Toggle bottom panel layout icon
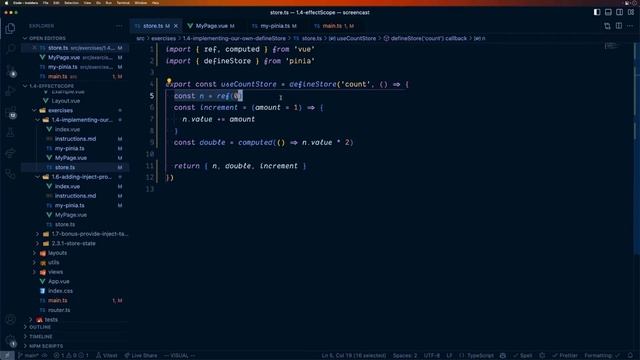Image resolution: width=640 pixels, height=360 pixels. 608,12
